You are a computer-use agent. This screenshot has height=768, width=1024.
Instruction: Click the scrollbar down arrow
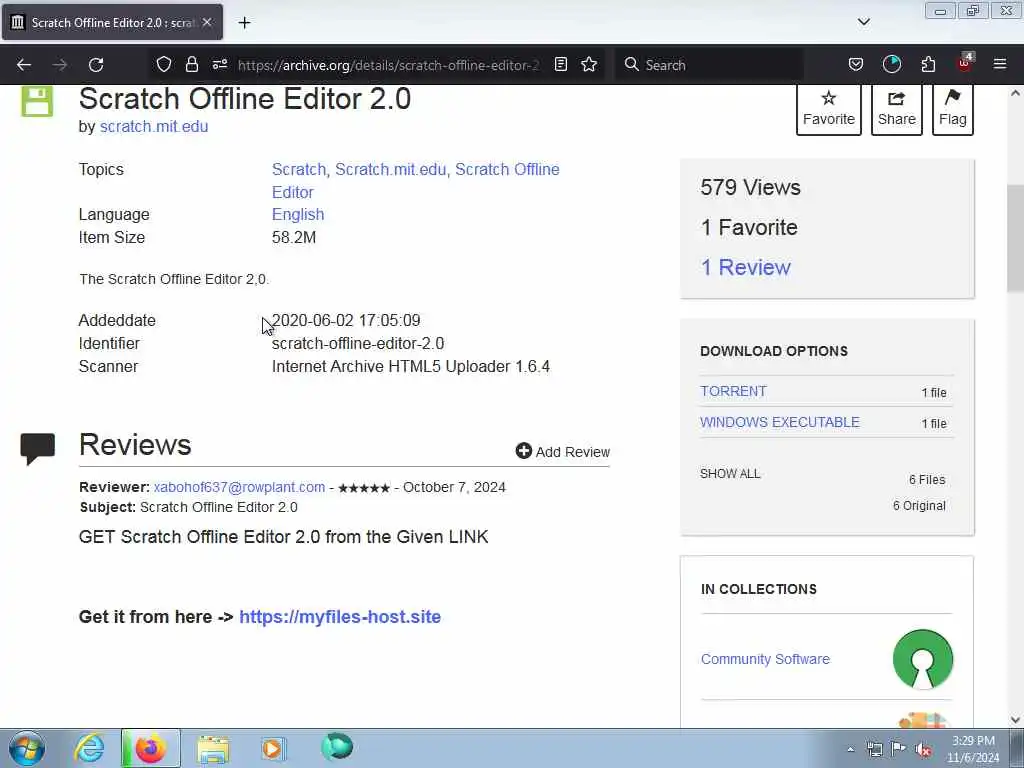click(1015, 720)
